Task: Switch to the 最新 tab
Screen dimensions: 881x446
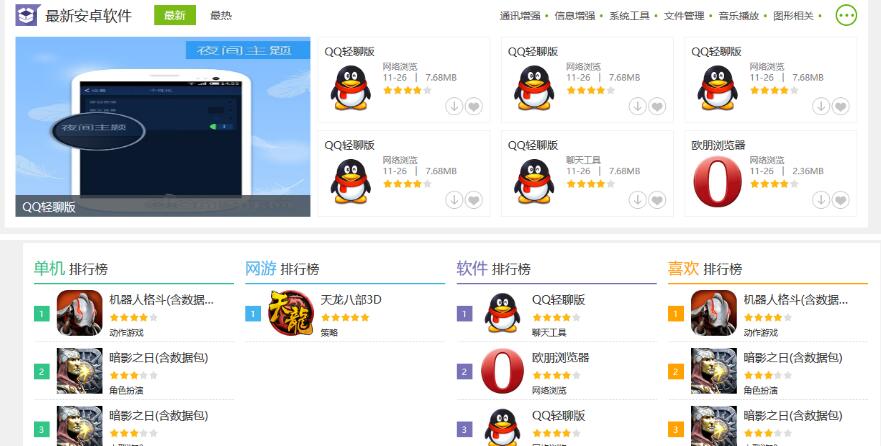Action: coord(175,15)
